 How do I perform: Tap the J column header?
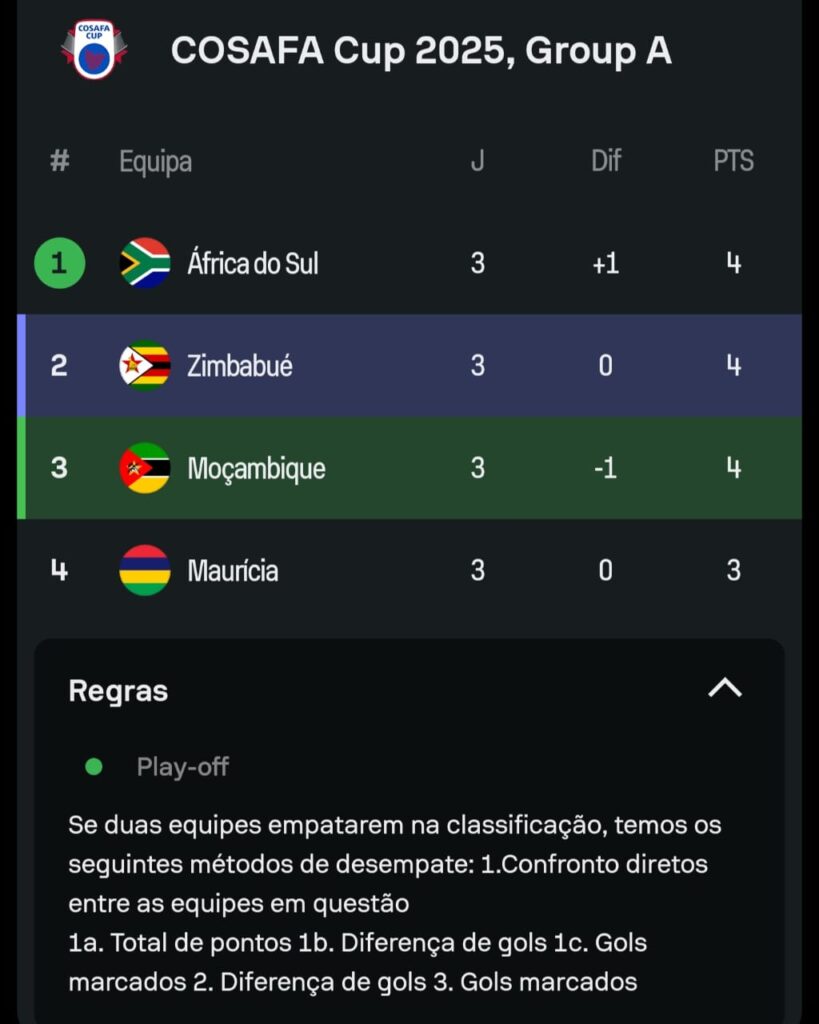coord(477,161)
